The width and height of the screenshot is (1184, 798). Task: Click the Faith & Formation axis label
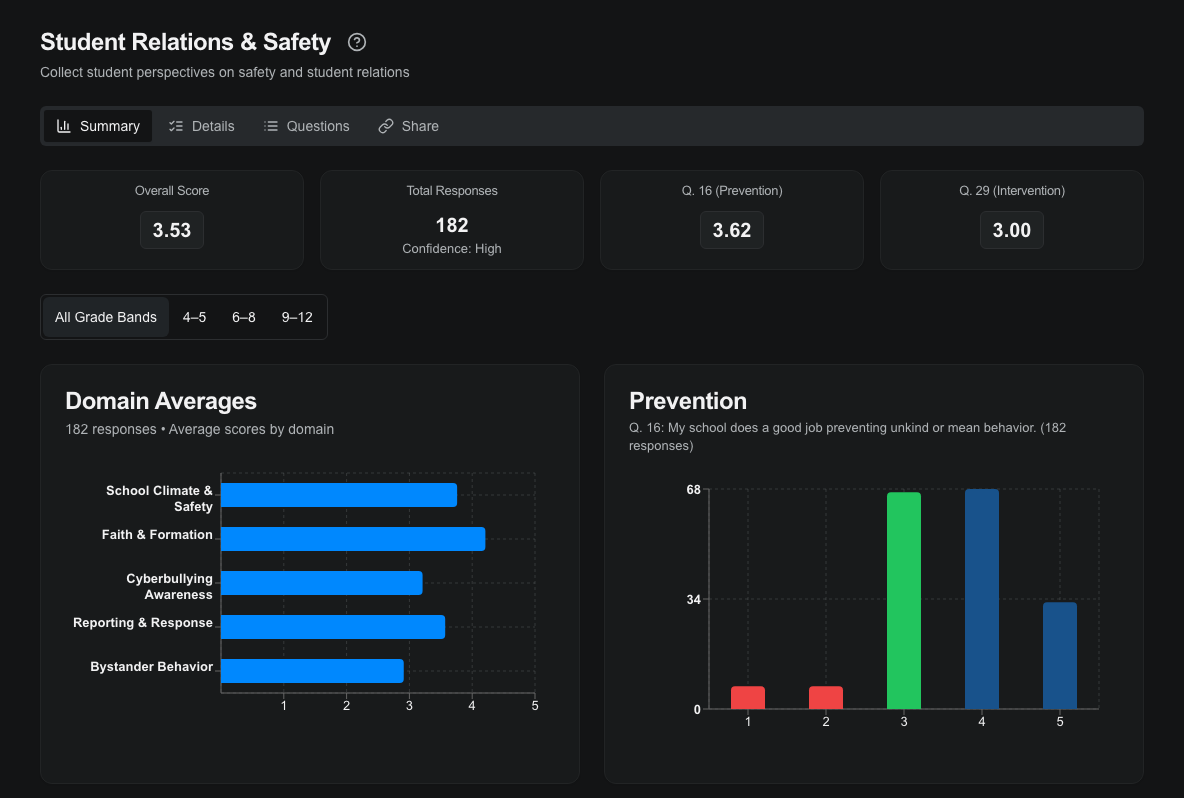pos(157,535)
